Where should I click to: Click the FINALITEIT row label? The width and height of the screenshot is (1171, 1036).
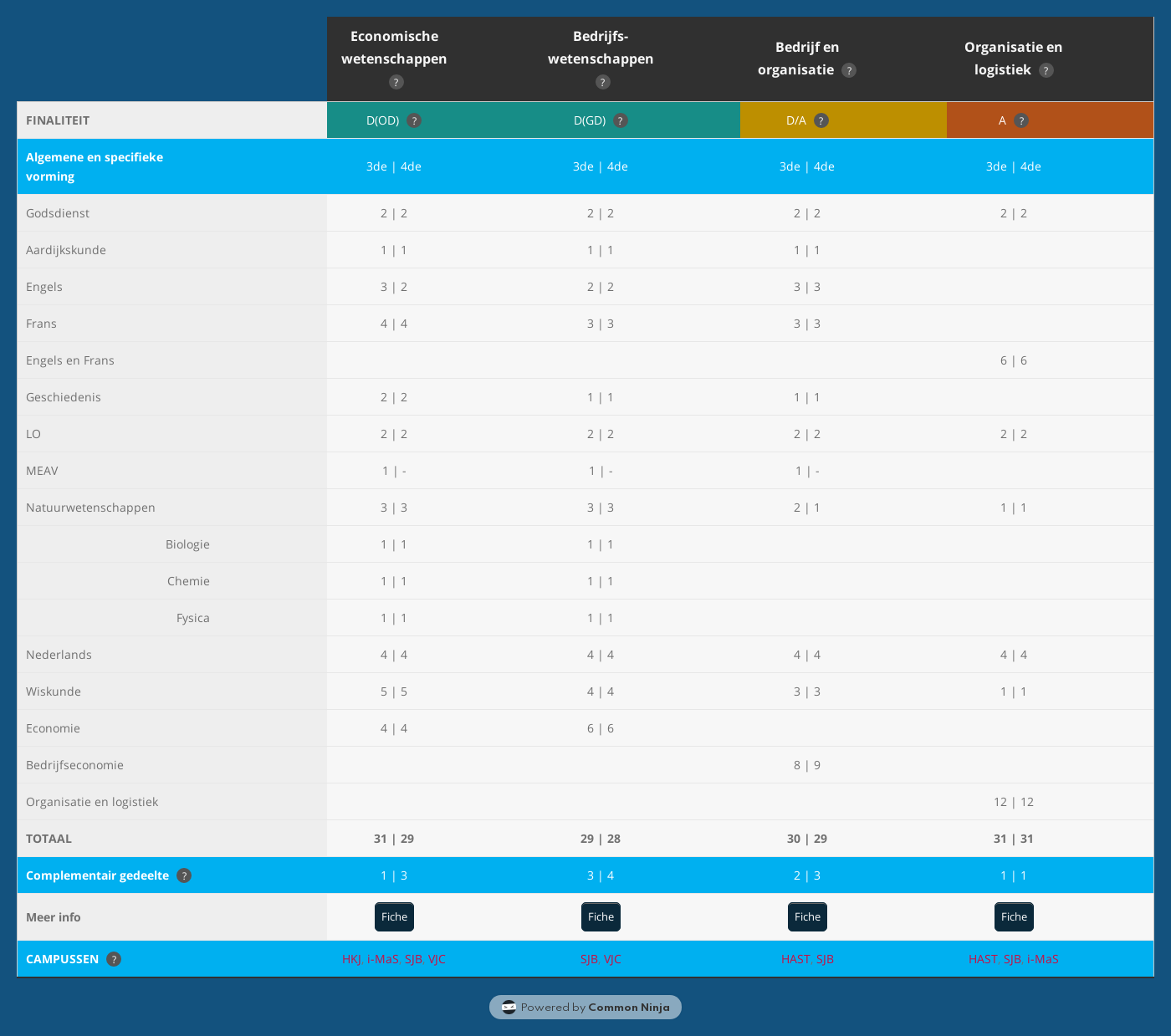click(58, 120)
